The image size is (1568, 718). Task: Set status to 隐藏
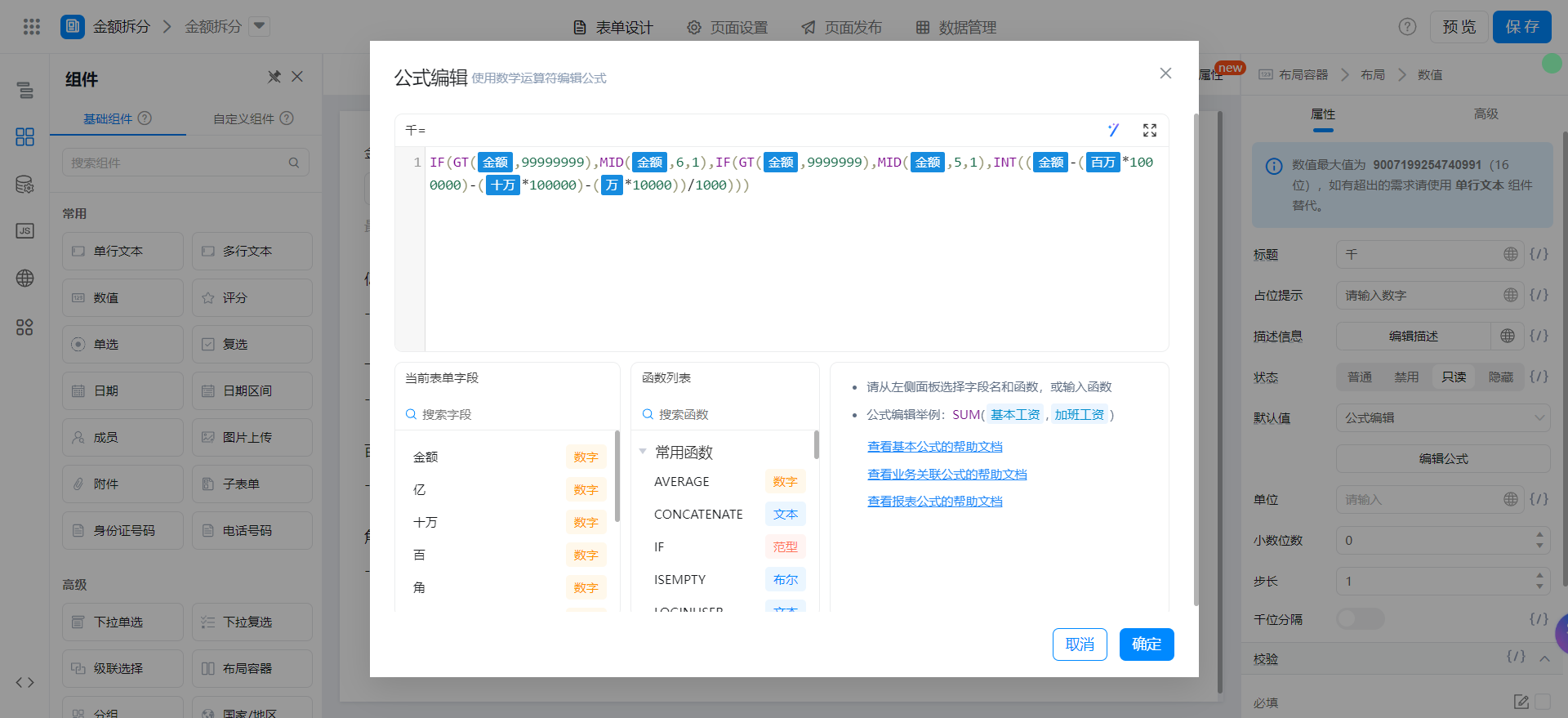1500,377
